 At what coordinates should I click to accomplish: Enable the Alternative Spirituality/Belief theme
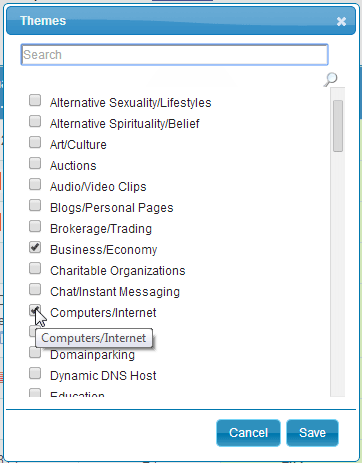point(35,121)
